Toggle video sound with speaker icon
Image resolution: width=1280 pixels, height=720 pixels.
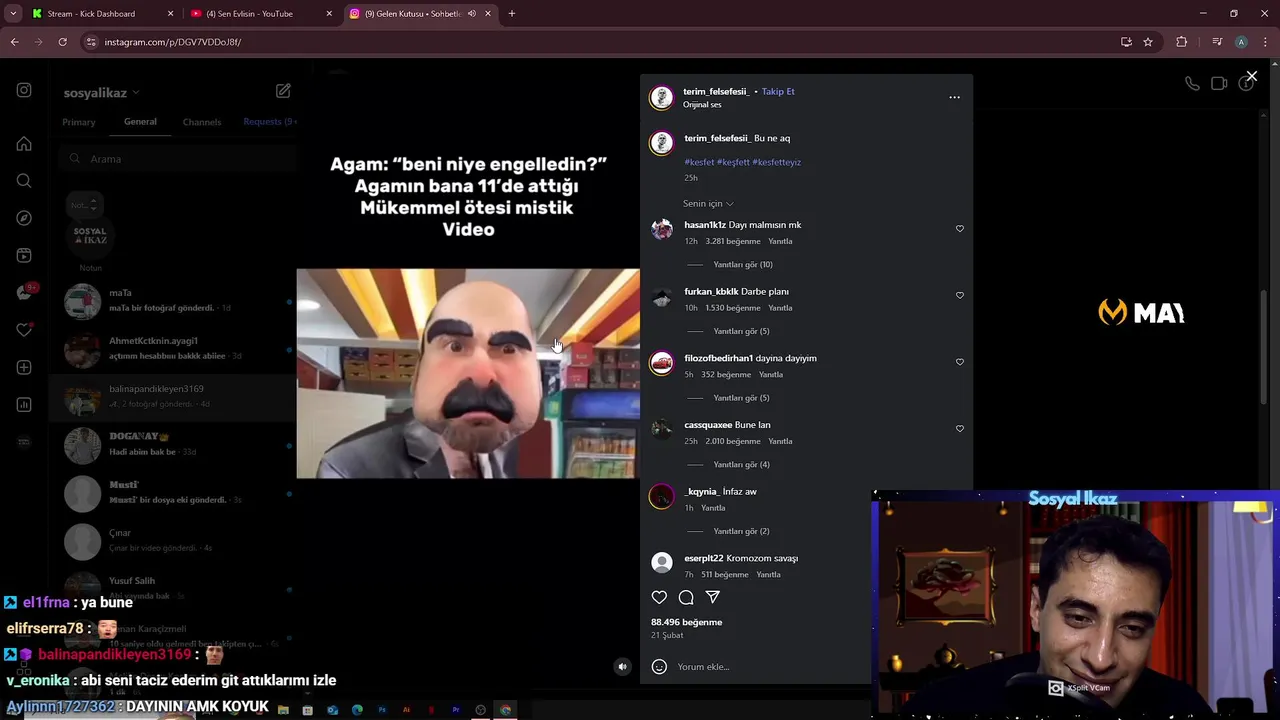pos(622,666)
